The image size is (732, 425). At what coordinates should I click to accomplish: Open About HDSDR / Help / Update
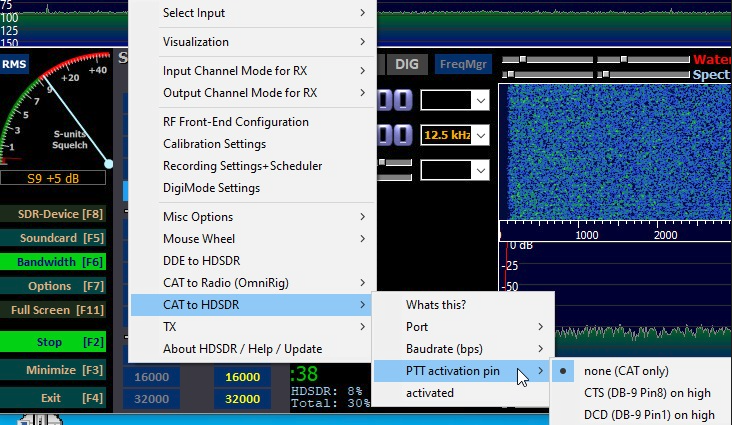pyautogui.click(x=252, y=349)
